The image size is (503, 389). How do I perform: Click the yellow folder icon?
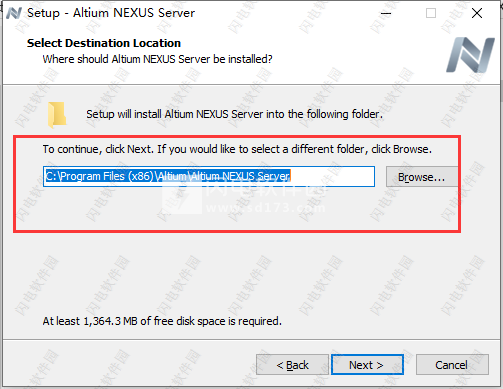[x=57, y=115]
